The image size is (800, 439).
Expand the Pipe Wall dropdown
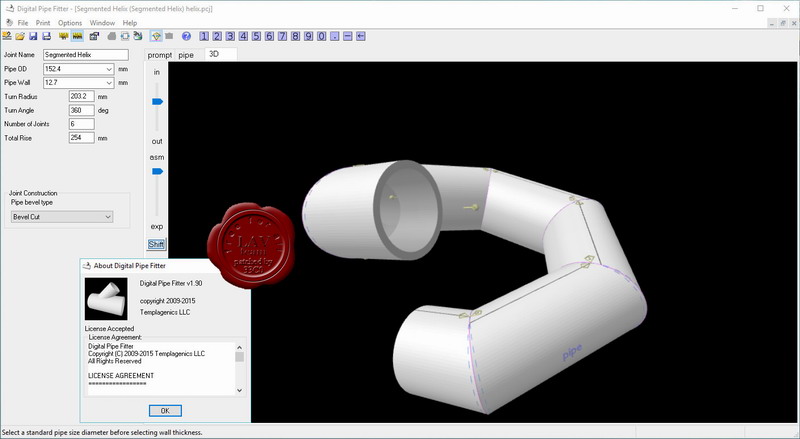[x=109, y=83]
